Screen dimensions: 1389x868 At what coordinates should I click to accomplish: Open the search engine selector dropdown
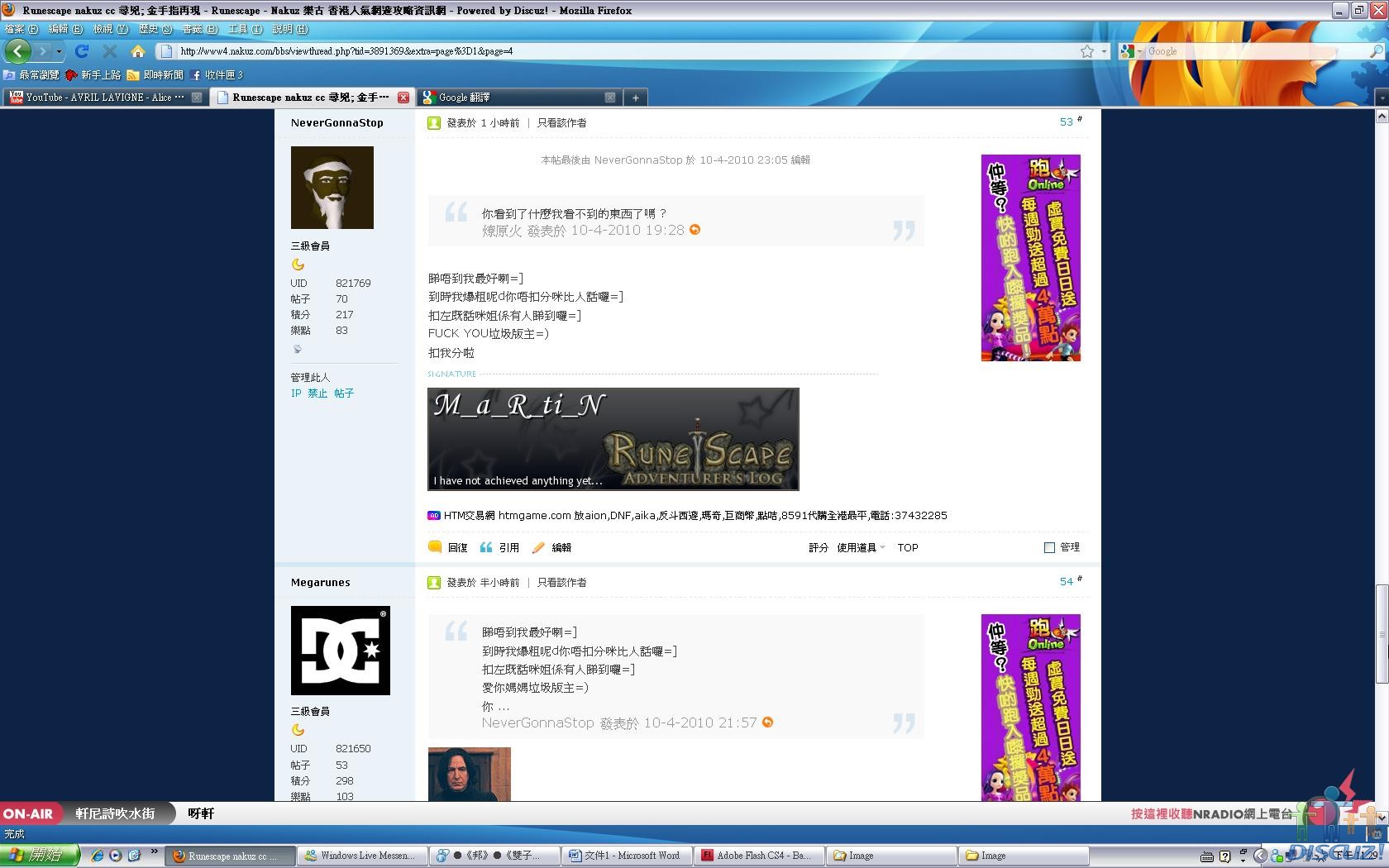1130,51
